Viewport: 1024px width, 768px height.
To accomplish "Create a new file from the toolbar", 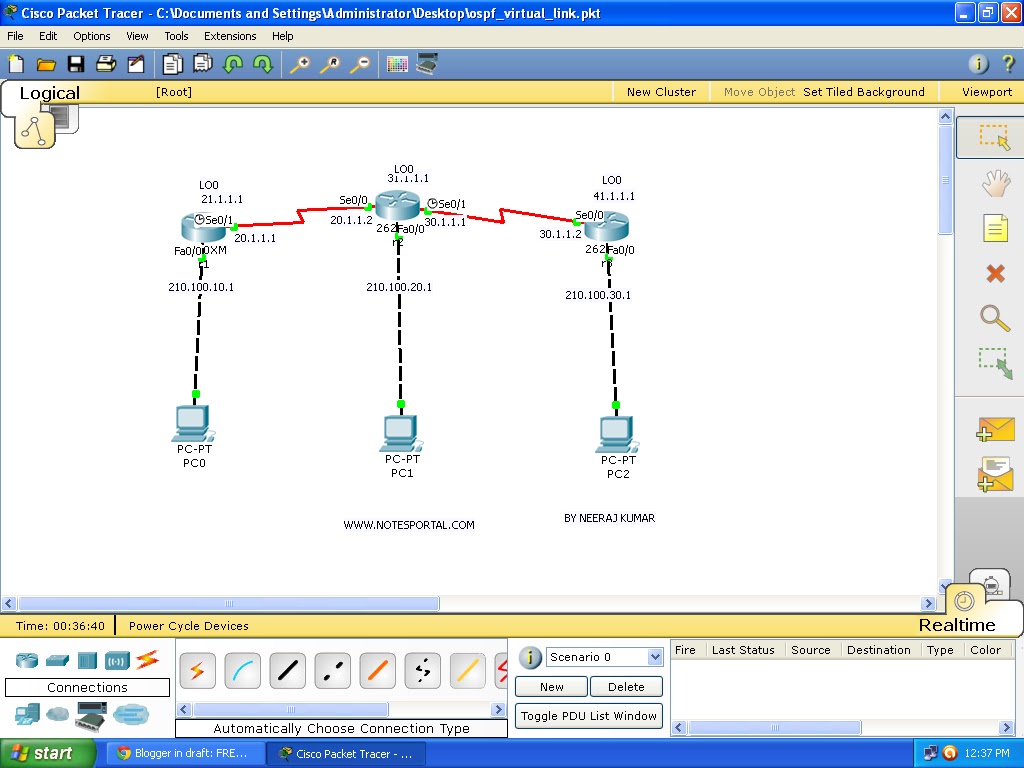I will click(x=16, y=64).
